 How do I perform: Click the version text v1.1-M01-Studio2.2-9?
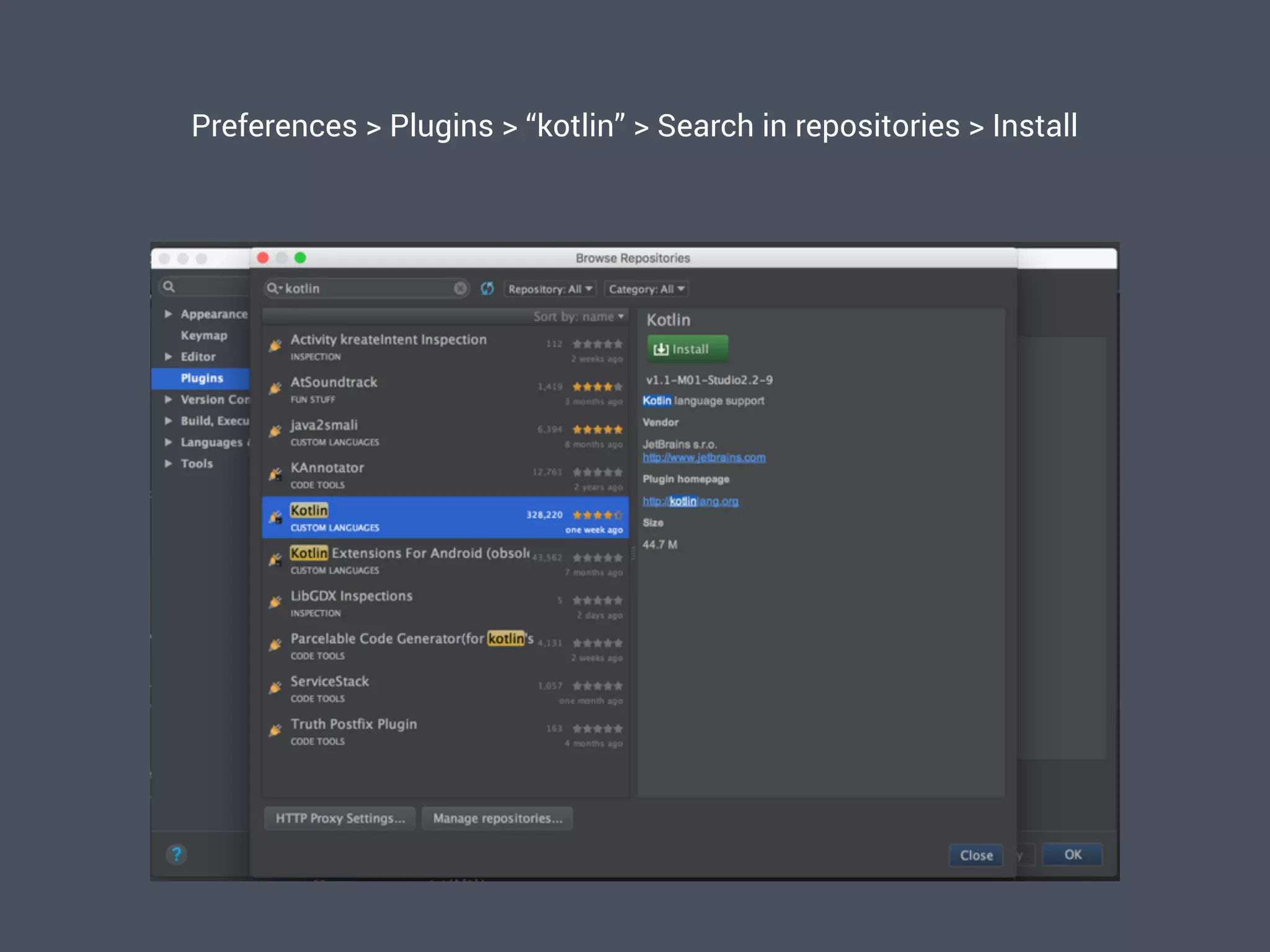pyautogui.click(x=709, y=380)
